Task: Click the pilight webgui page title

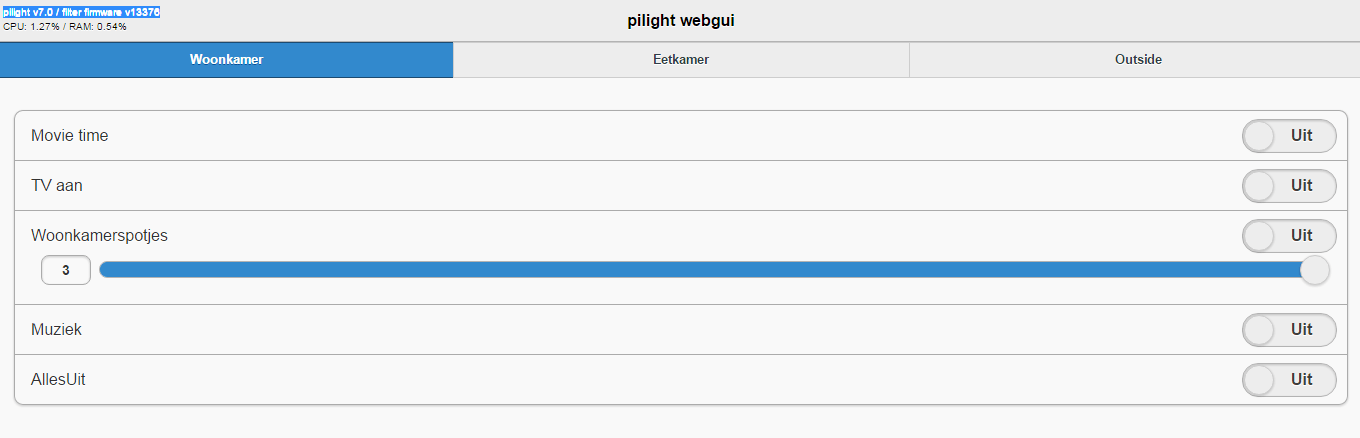Action: click(680, 20)
